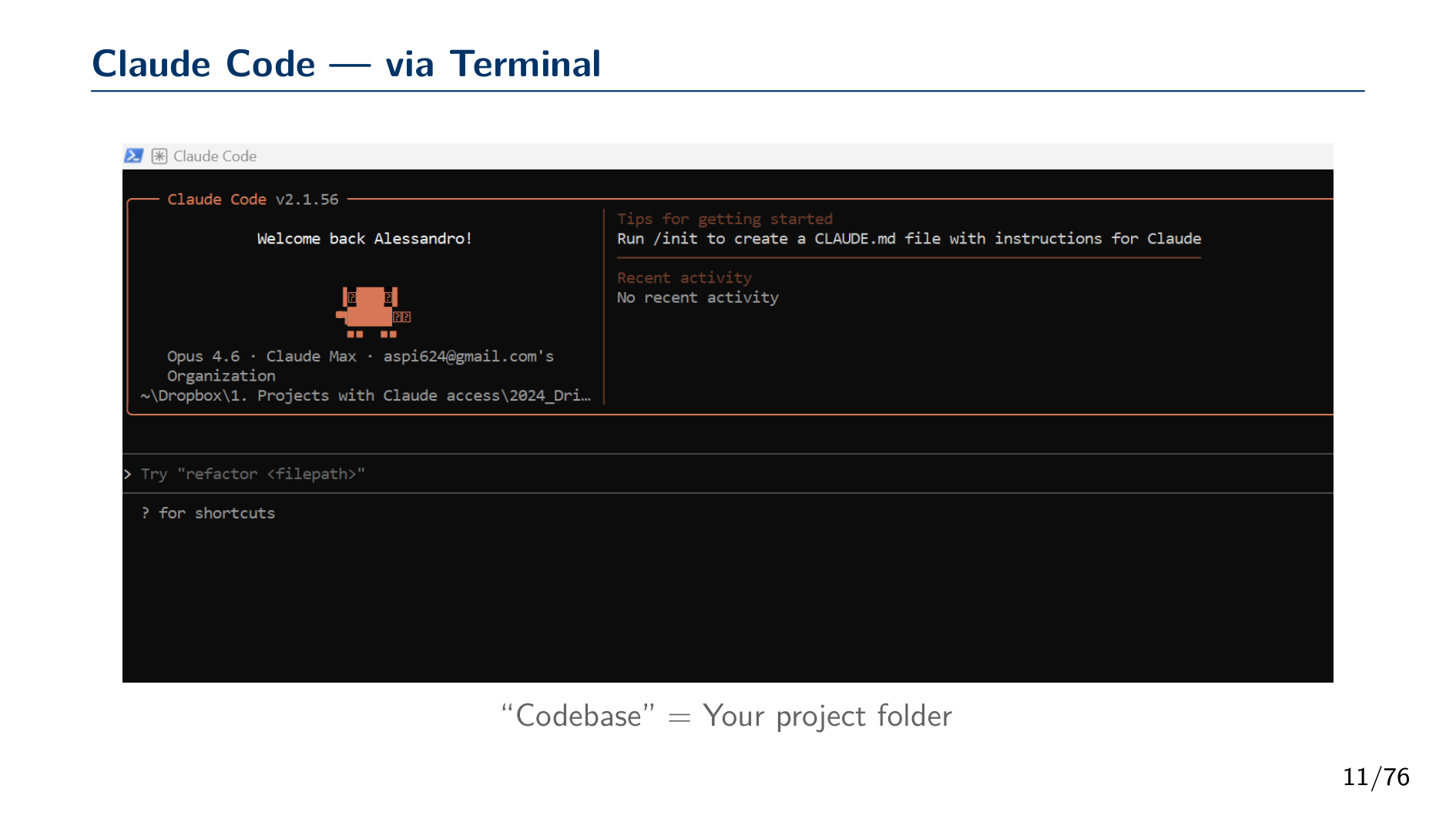Image resolution: width=1456 pixels, height=819 pixels.
Task: Click the 'Recent activity' heading
Action: pos(684,277)
